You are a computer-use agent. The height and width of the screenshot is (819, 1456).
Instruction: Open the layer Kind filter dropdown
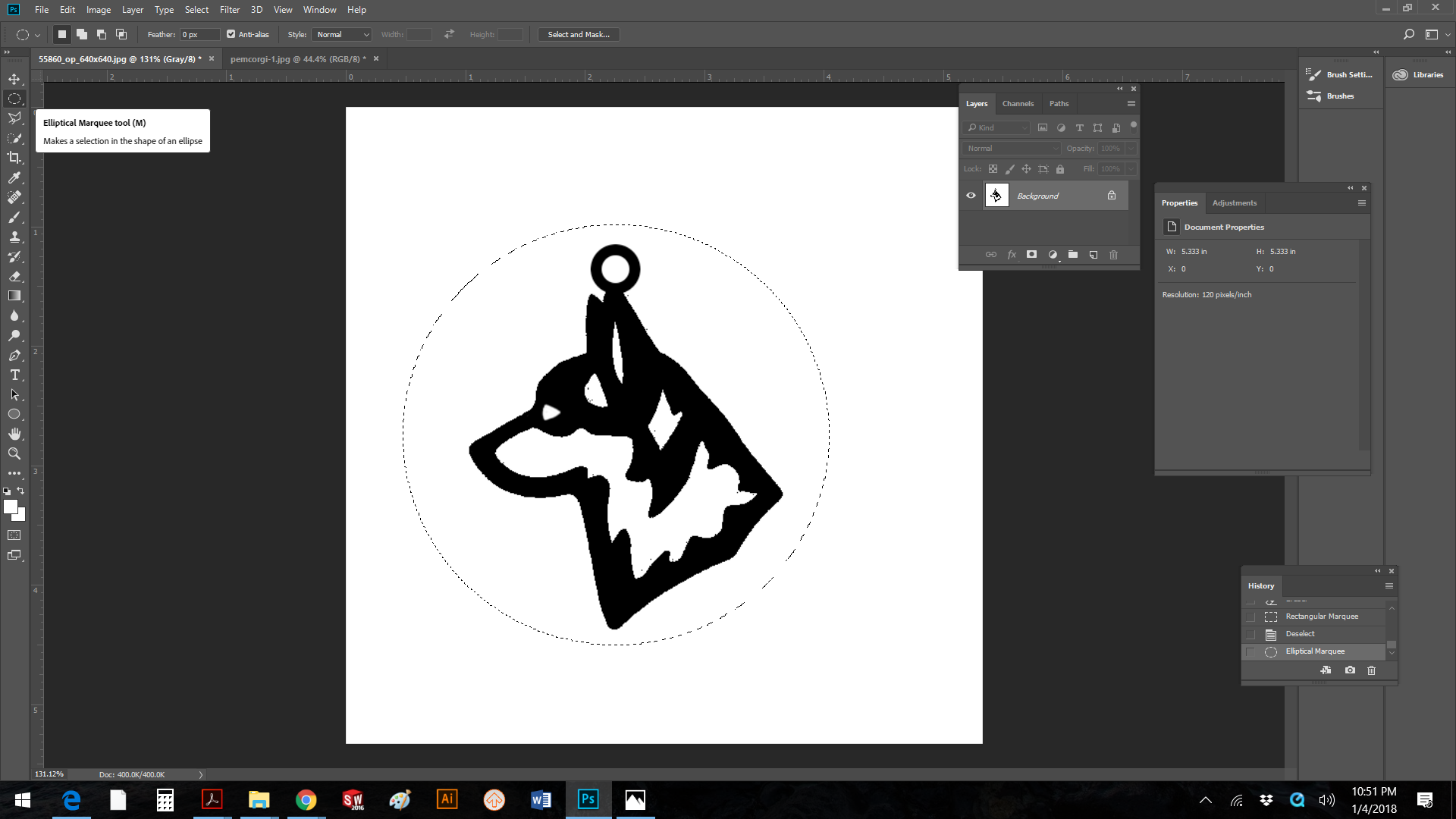click(997, 127)
